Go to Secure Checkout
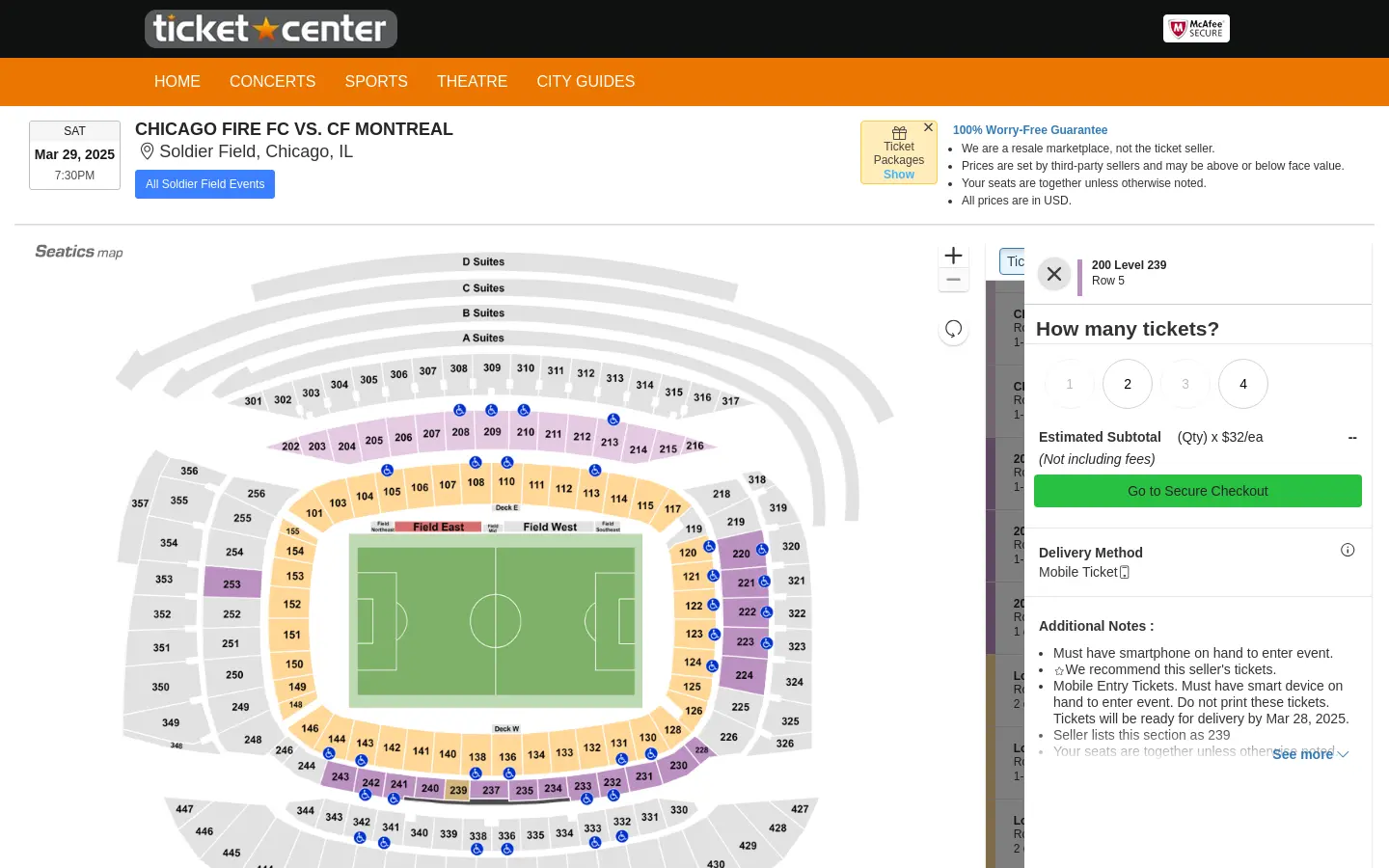The width and height of the screenshot is (1389, 868). (1197, 491)
